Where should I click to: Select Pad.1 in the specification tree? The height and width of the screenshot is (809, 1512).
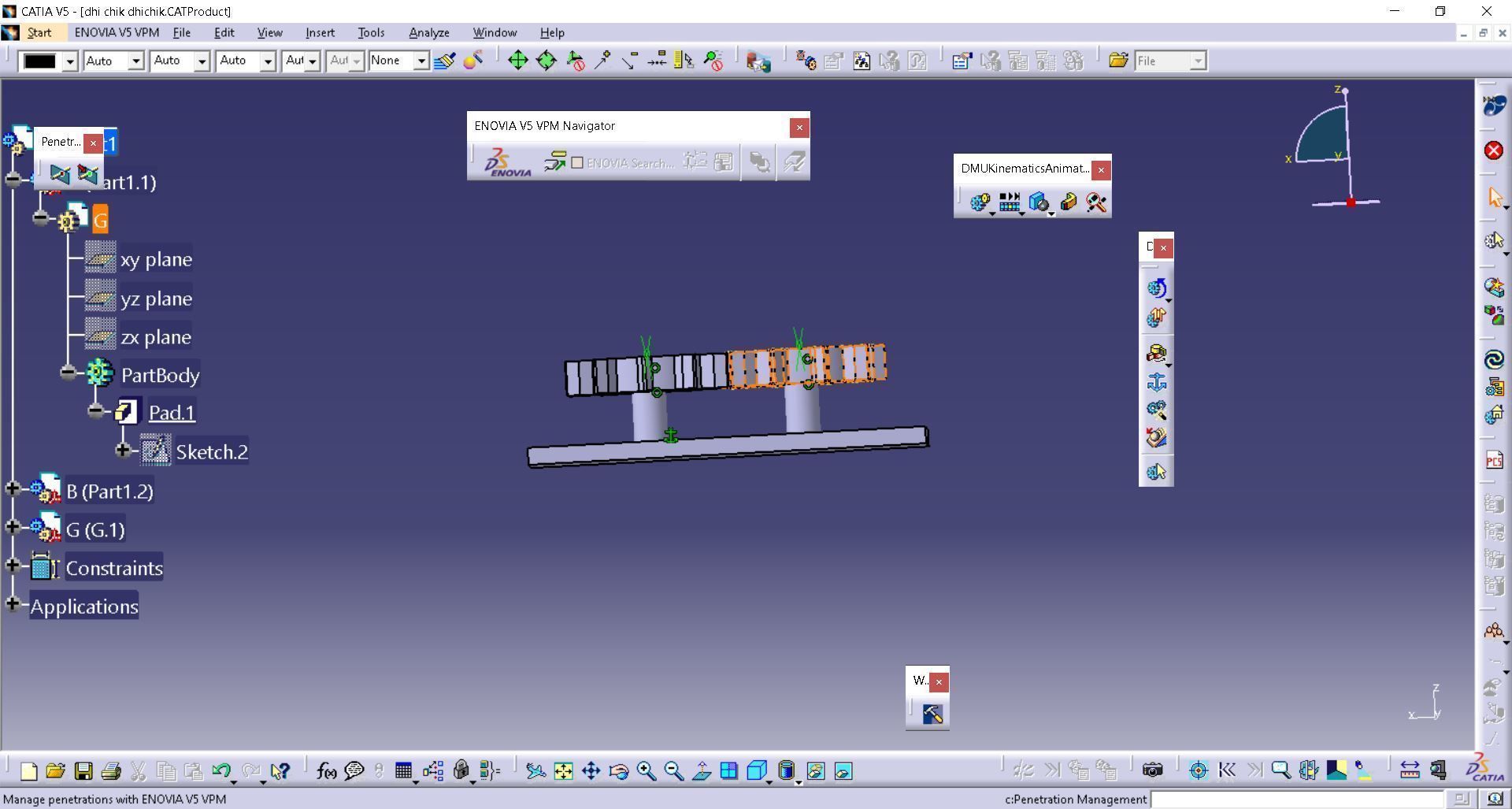click(x=172, y=413)
